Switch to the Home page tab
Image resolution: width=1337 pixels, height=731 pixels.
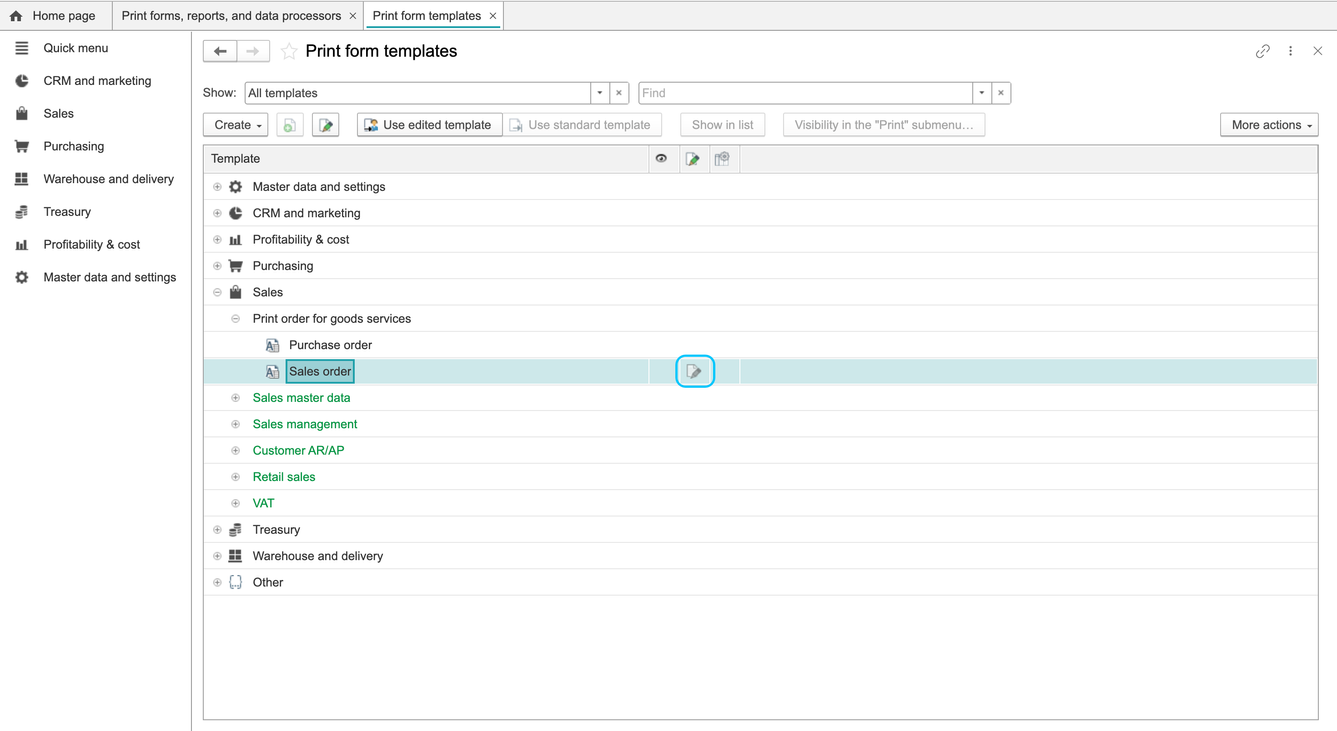pos(54,16)
